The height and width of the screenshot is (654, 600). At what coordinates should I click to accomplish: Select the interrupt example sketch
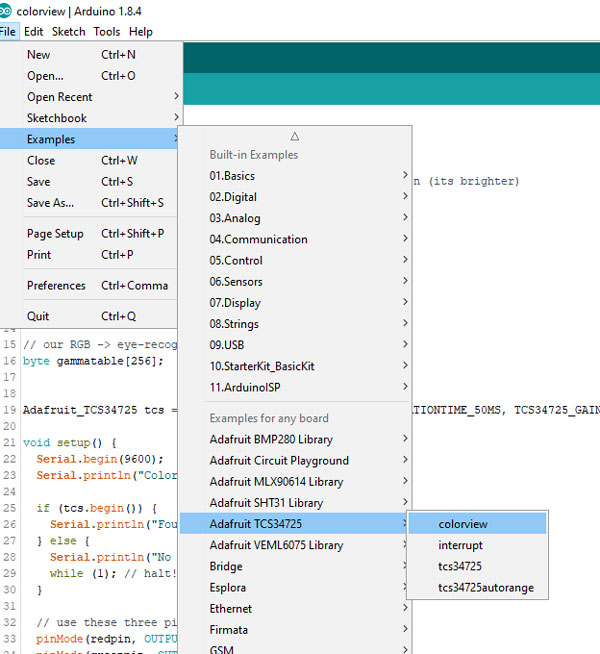[460, 545]
